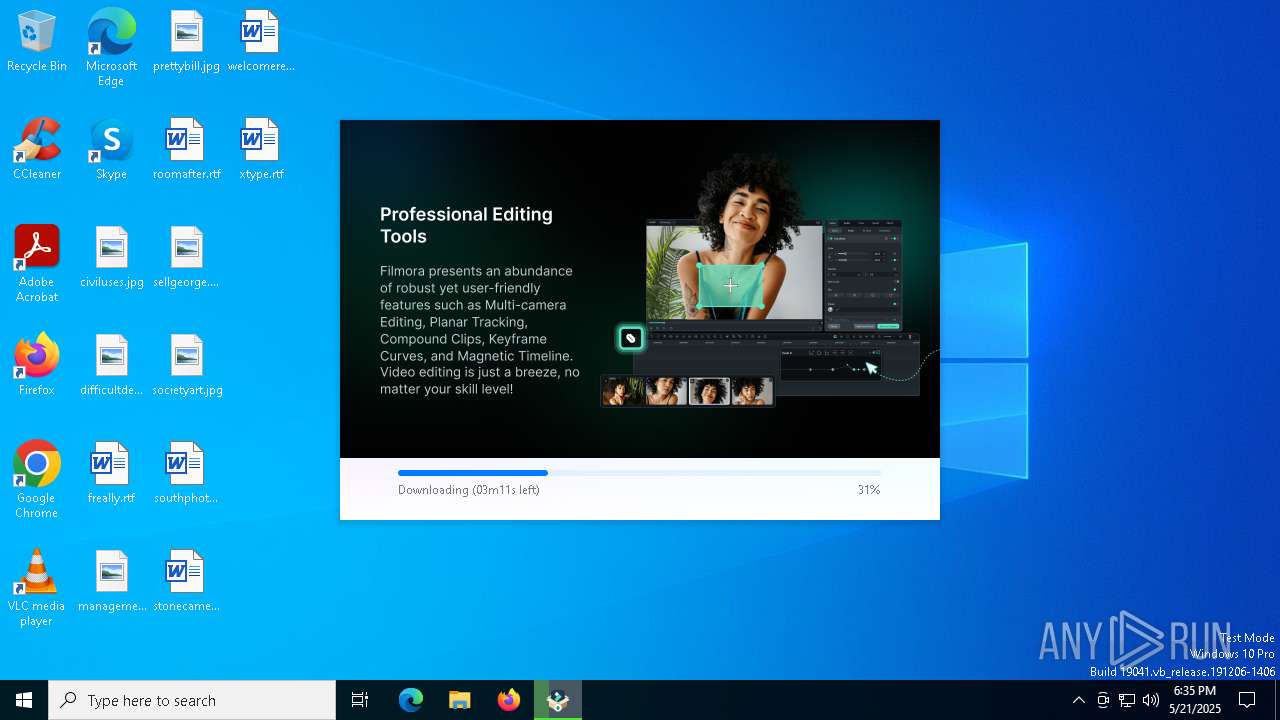This screenshot has width=1280, height=720.
Task: Select the roomafter.rtf file icon
Action: [186, 150]
